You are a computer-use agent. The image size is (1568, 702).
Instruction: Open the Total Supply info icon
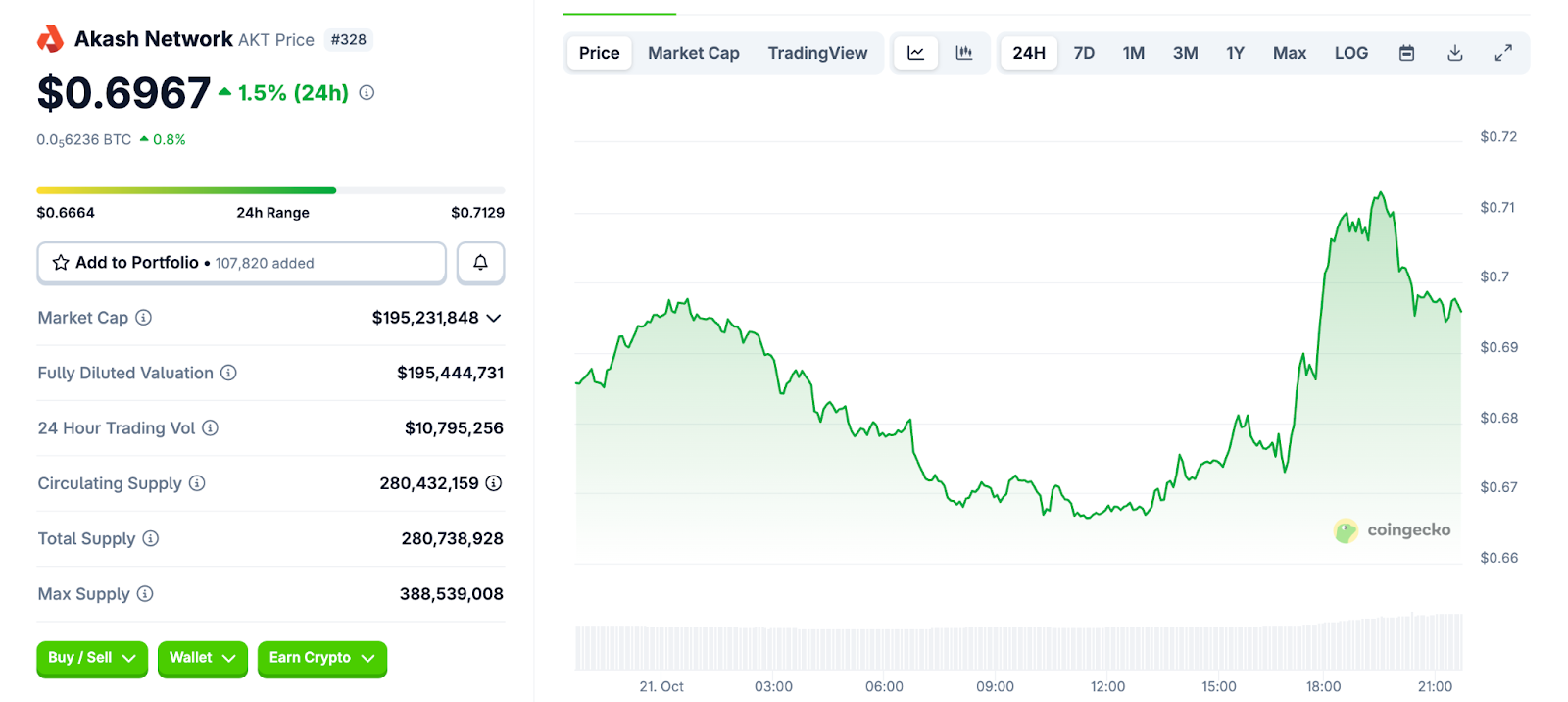pos(150,538)
